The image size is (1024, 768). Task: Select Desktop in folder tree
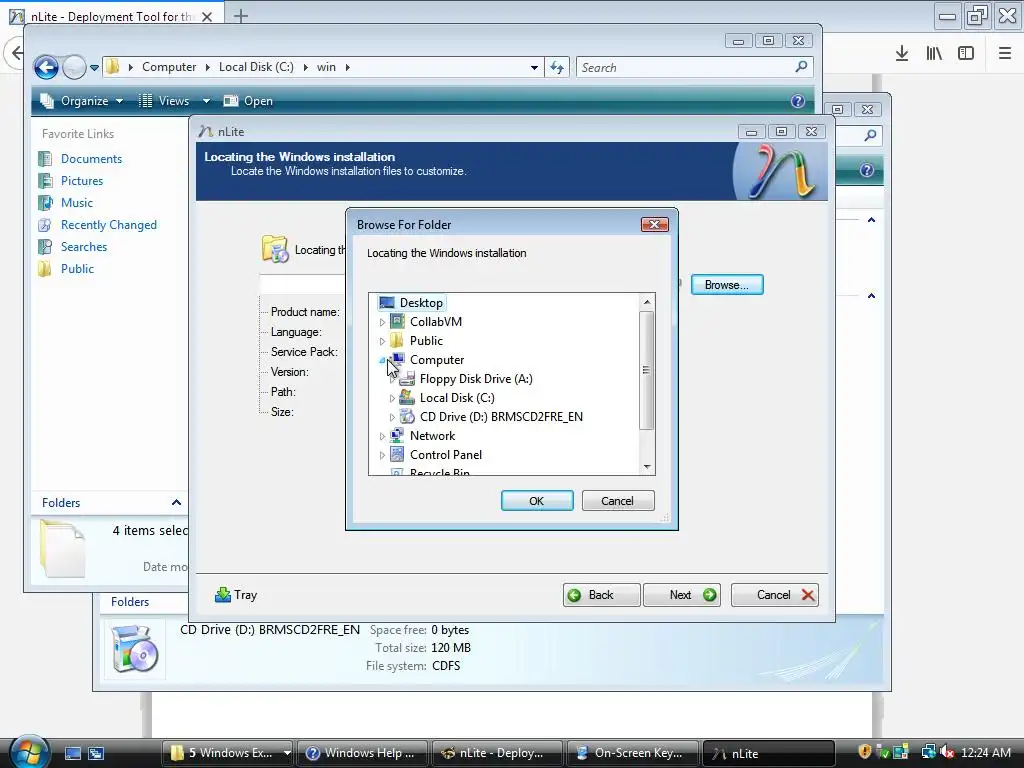tap(421, 303)
